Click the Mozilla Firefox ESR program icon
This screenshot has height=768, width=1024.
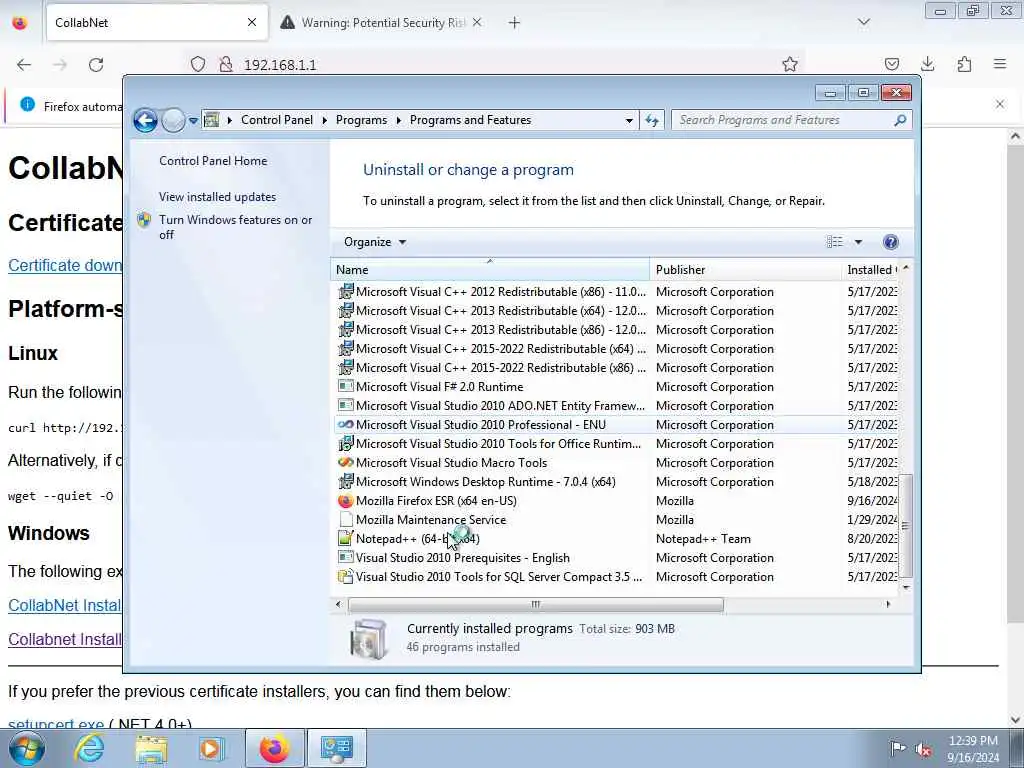pos(345,501)
